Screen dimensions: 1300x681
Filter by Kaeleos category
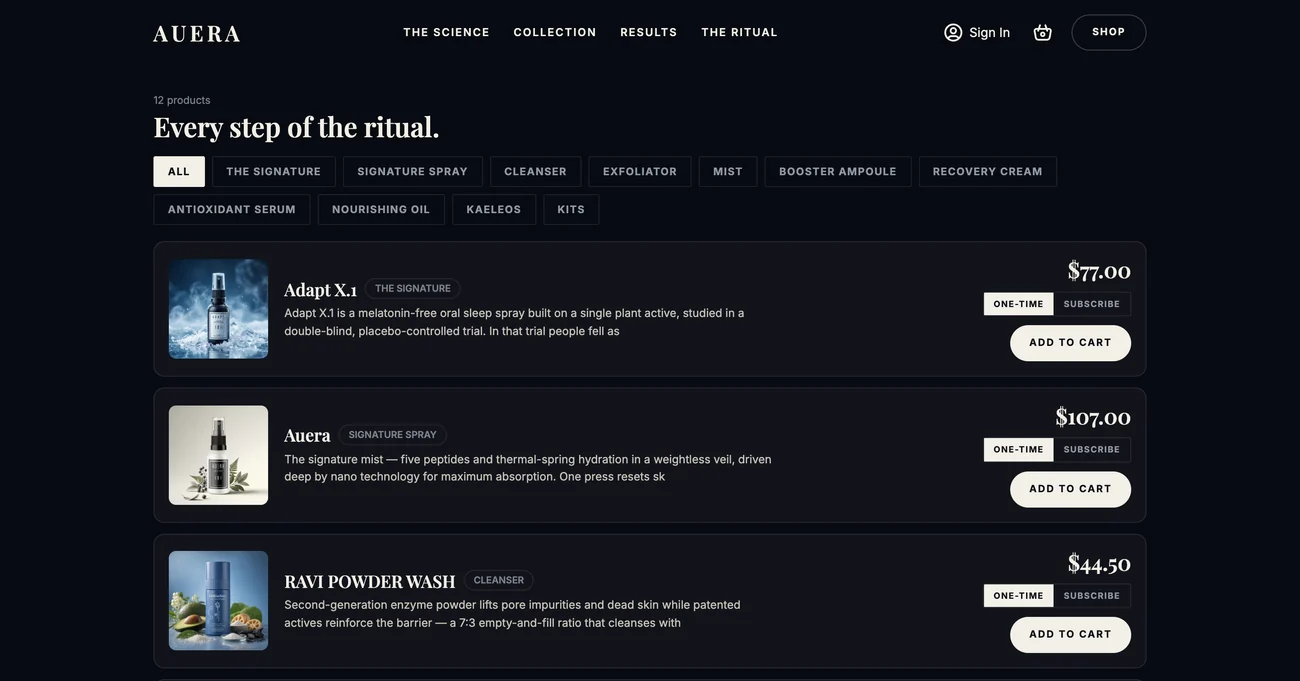click(x=494, y=209)
